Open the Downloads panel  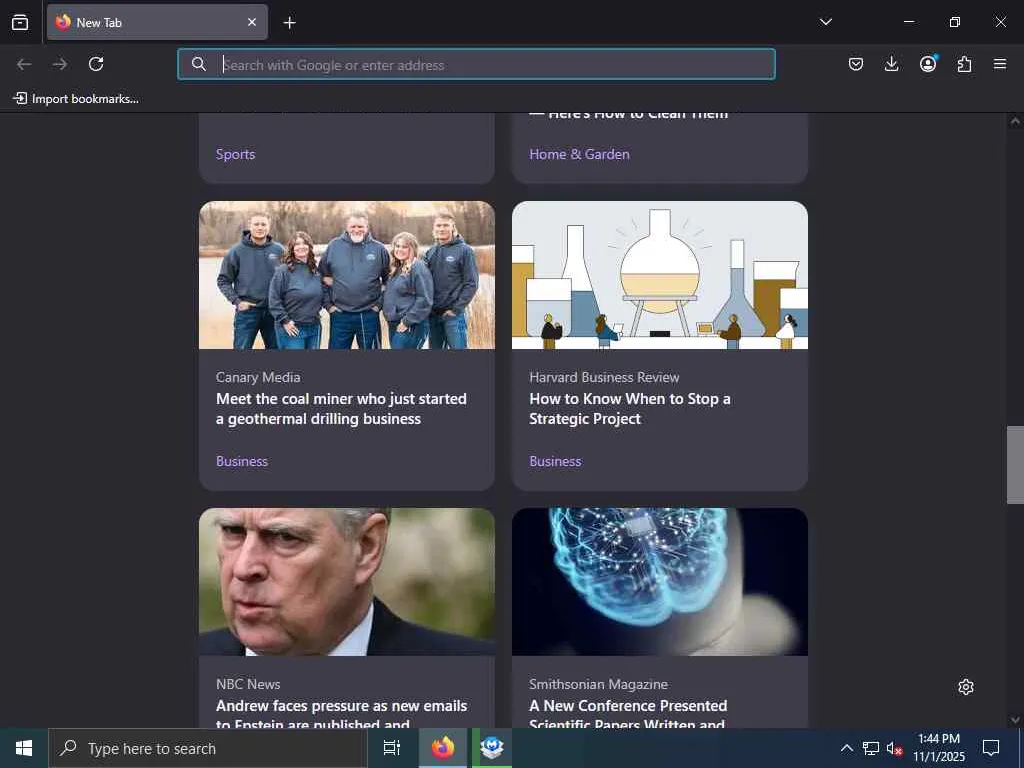click(891, 64)
